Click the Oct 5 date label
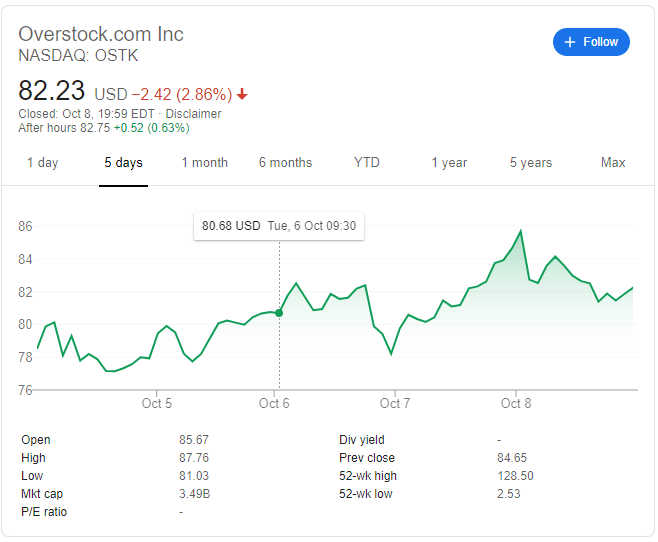658x542 pixels. [157, 404]
